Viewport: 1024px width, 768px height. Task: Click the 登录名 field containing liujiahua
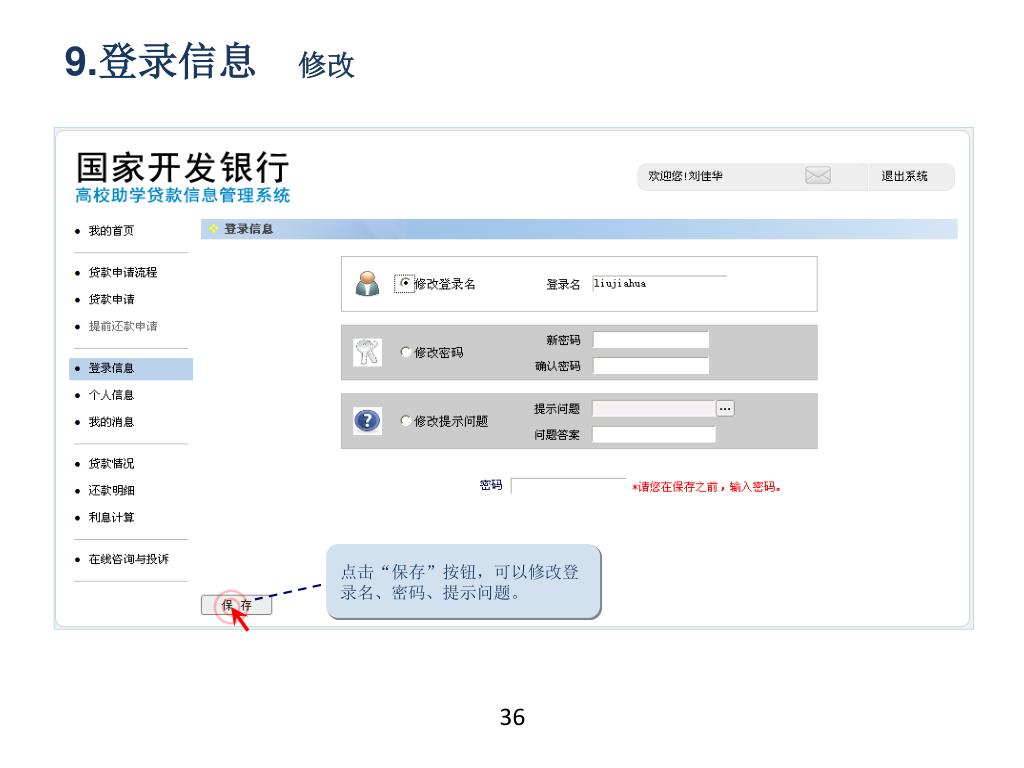tap(659, 283)
